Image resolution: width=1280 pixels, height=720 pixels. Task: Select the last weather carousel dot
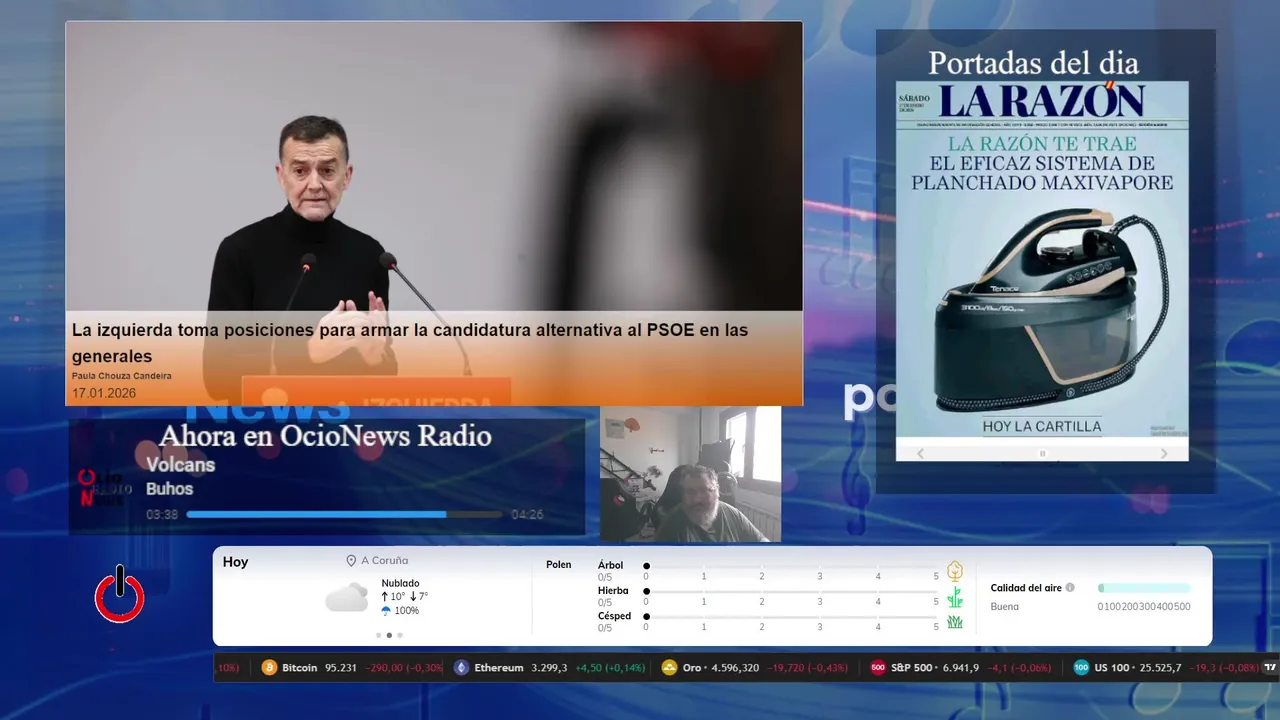[400, 635]
